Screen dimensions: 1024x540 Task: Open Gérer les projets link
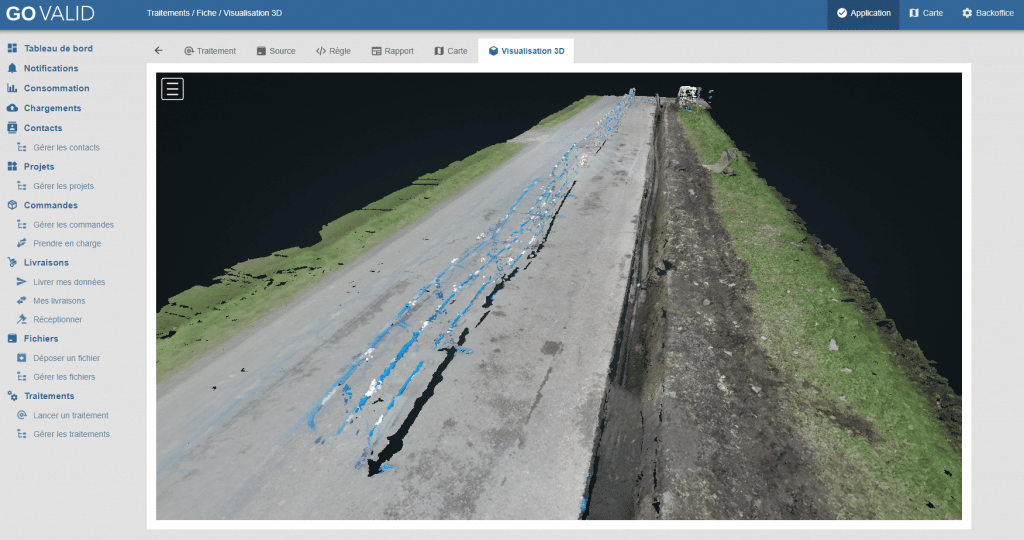(x=63, y=186)
